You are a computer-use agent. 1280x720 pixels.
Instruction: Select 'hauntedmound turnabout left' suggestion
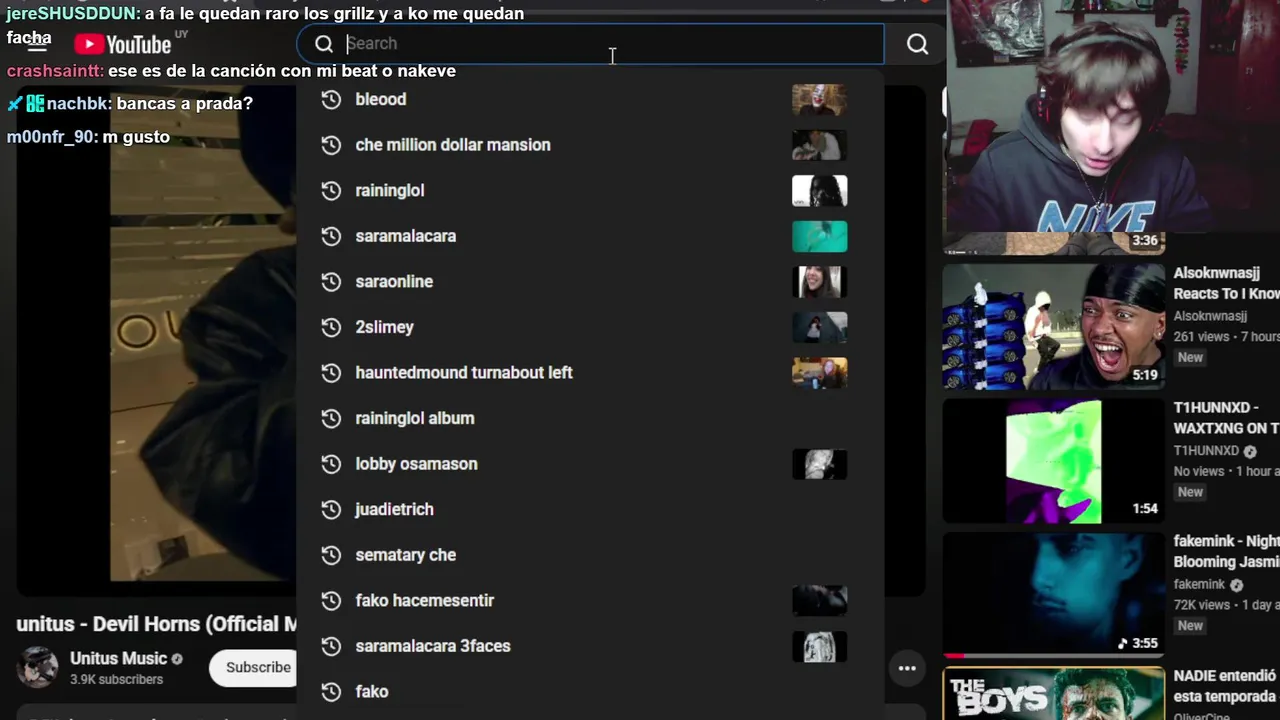coord(590,372)
